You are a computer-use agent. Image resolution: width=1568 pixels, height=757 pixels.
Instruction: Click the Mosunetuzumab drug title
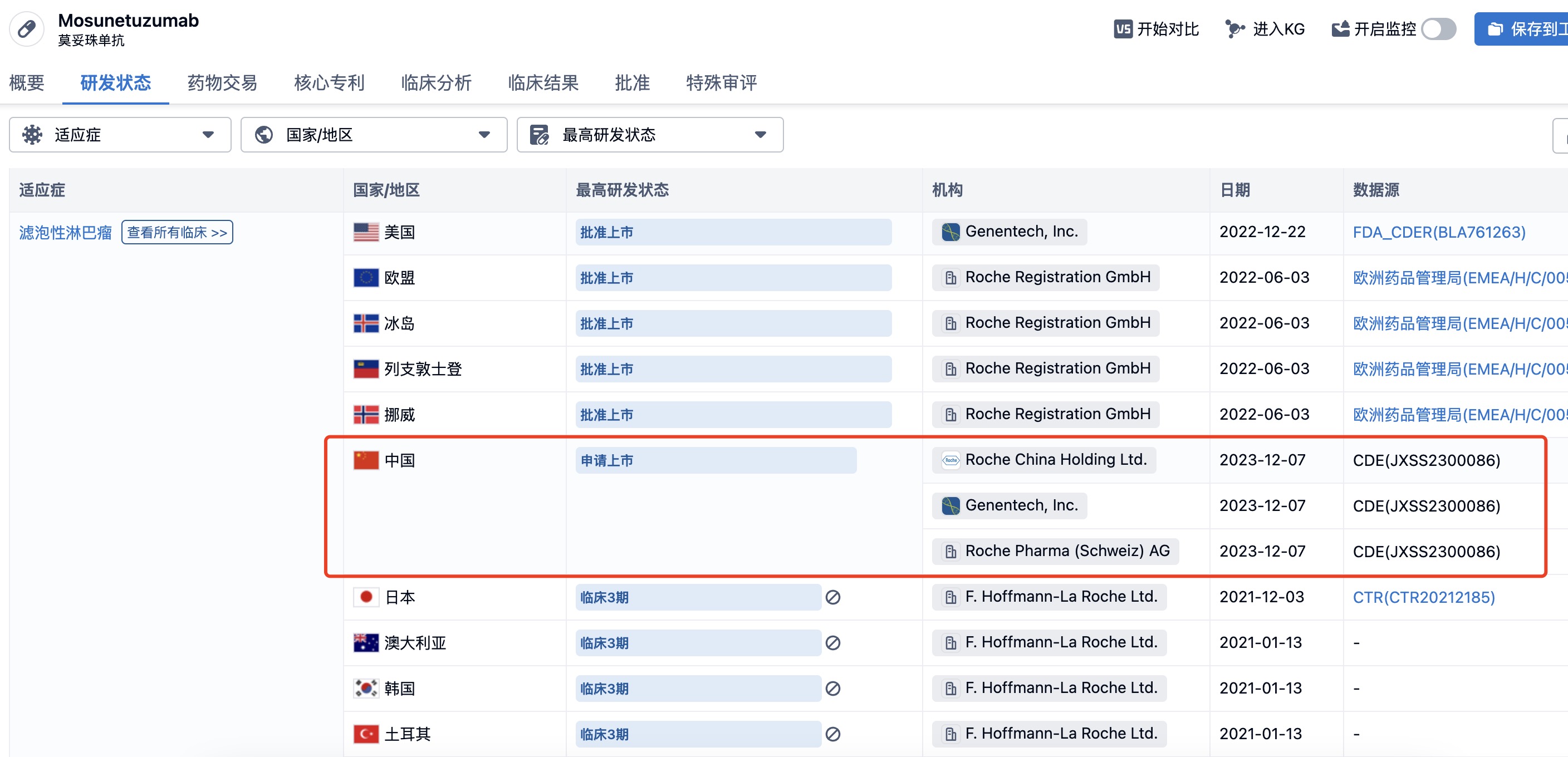tap(129, 20)
